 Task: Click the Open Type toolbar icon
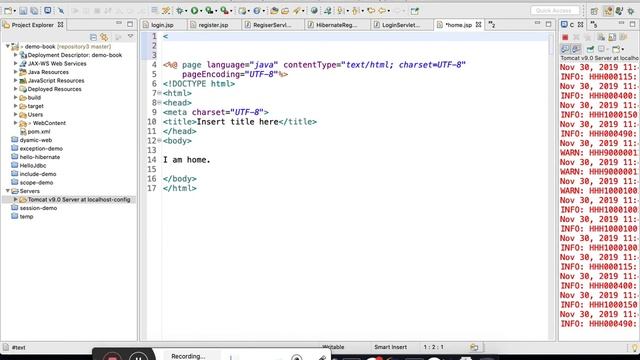tap(274, 11)
